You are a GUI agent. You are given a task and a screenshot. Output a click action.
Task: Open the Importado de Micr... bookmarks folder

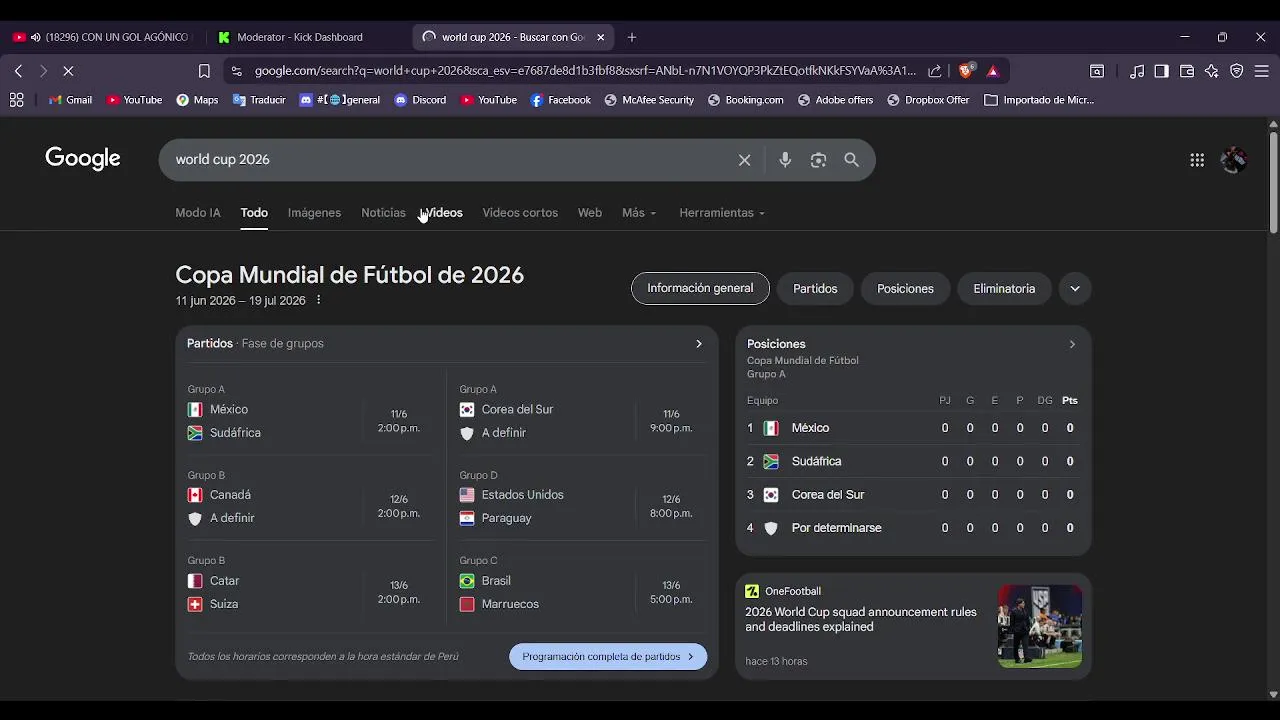click(1039, 100)
